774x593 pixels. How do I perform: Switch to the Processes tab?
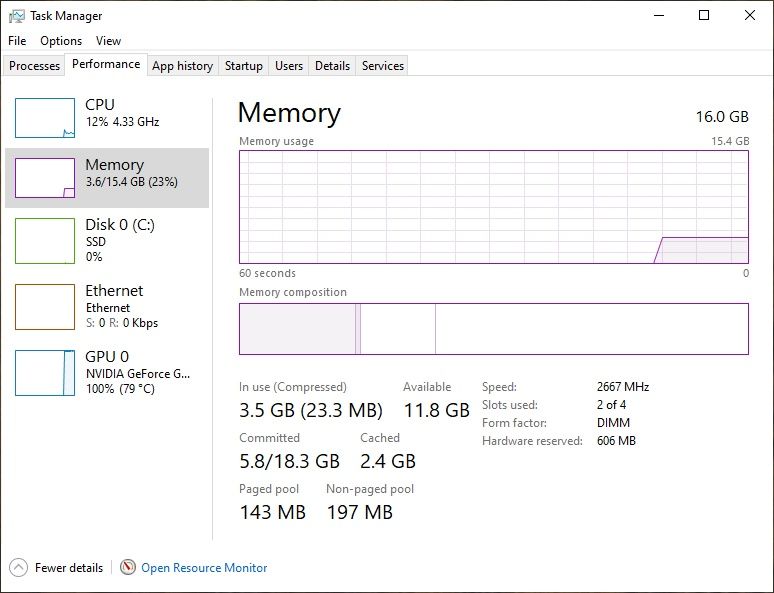coord(35,66)
